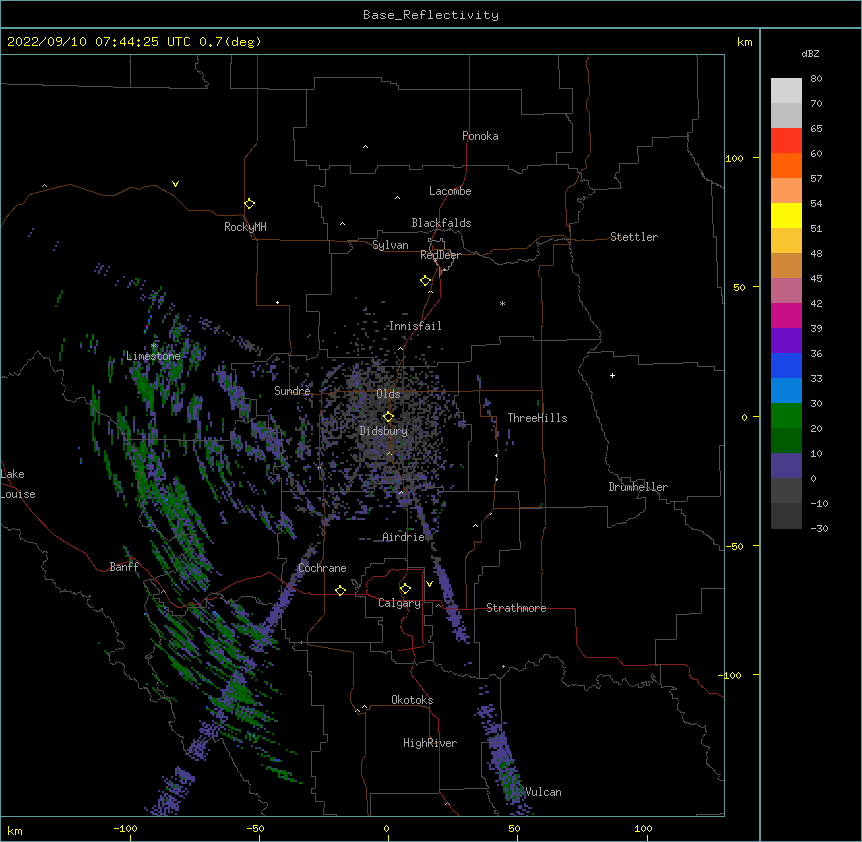Select the Banff town label
Viewport: 862px width, 842px height.
tap(124, 567)
